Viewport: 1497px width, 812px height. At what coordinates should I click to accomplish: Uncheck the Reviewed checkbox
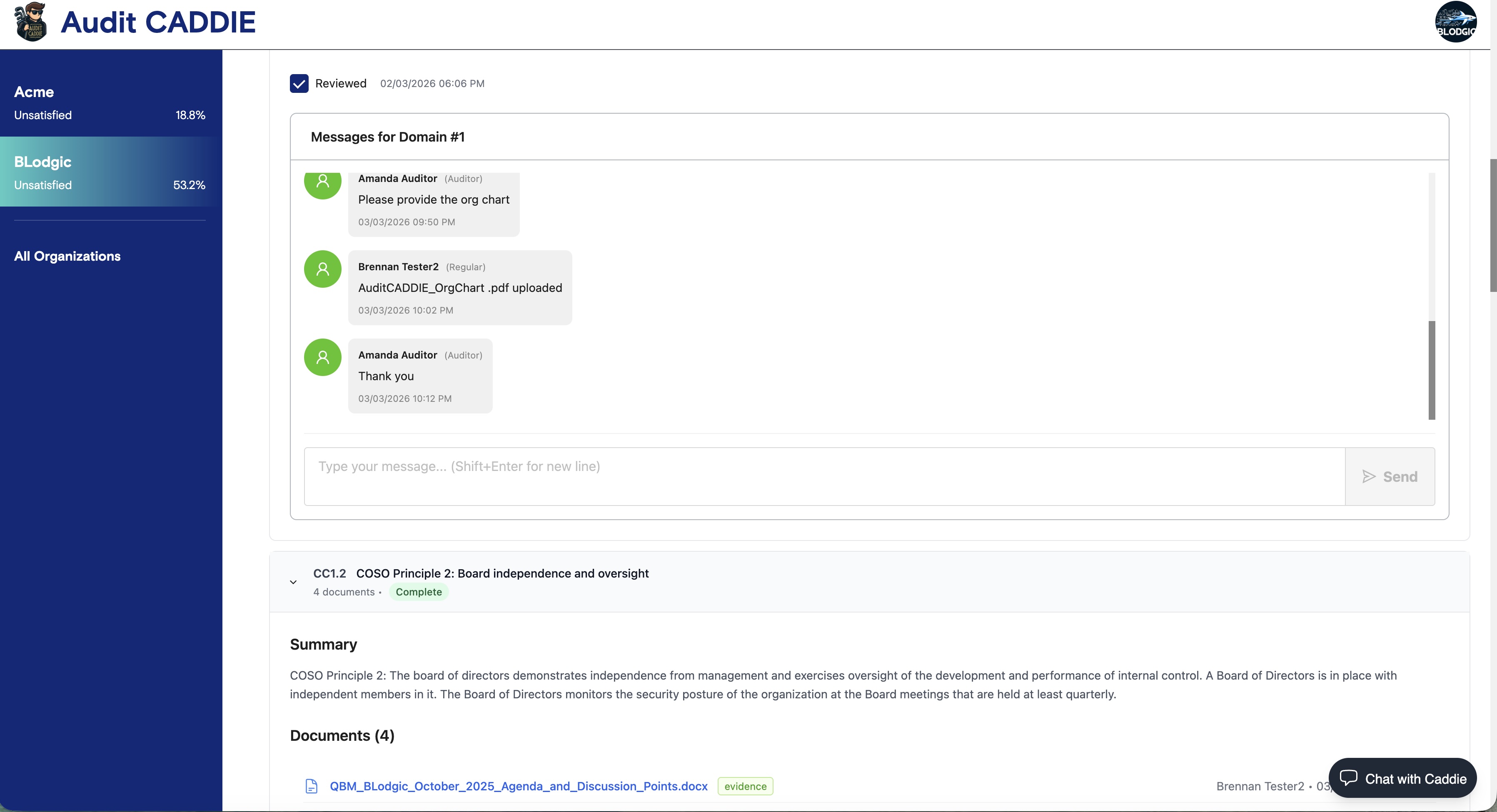click(x=299, y=84)
